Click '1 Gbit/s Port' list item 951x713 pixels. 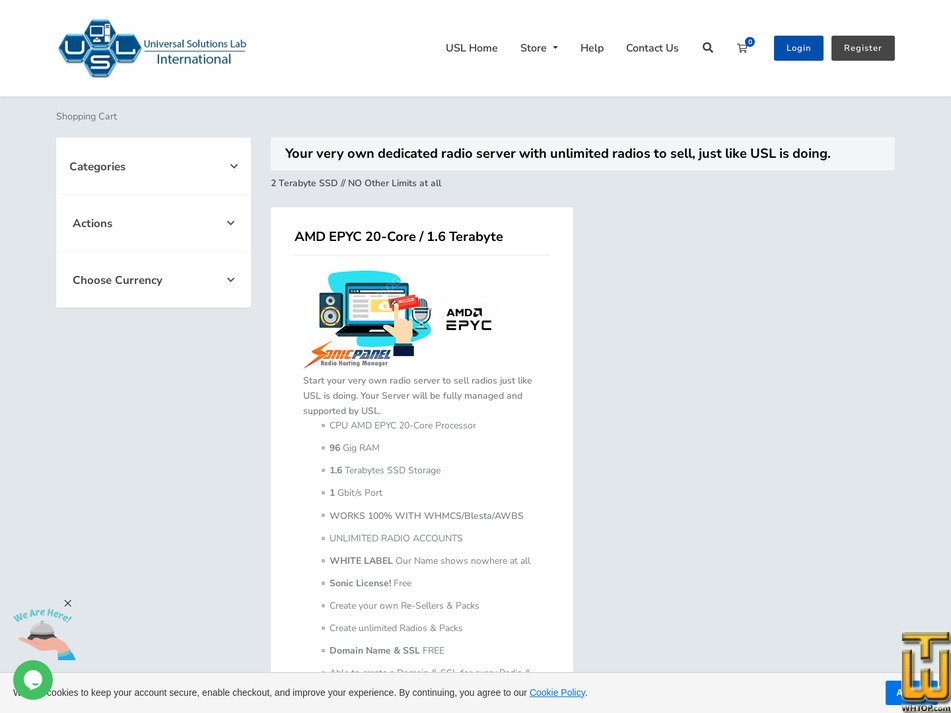[355, 493]
